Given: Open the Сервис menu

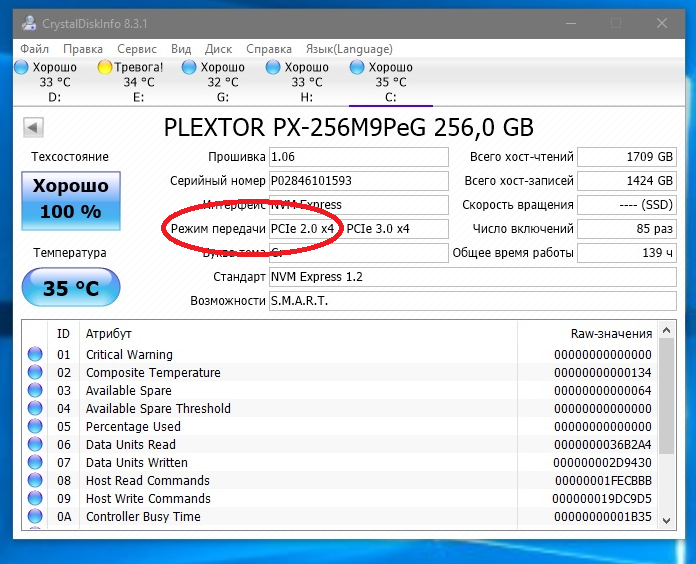Looking at the screenshot, I should coord(137,49).
